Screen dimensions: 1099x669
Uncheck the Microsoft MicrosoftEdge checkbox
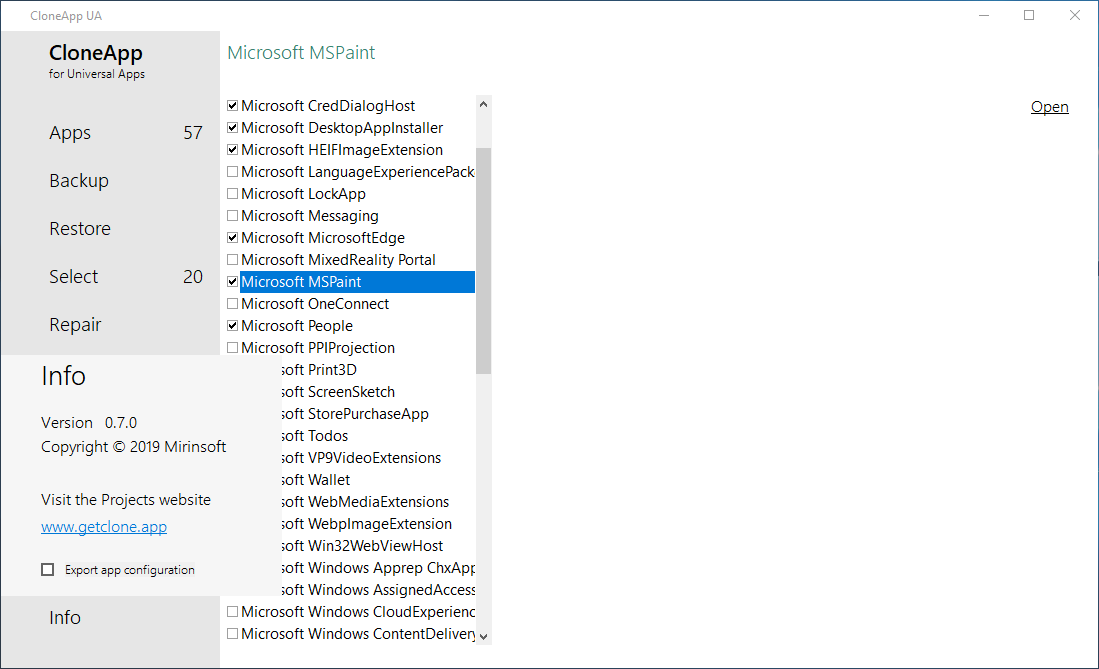[233, 238]
